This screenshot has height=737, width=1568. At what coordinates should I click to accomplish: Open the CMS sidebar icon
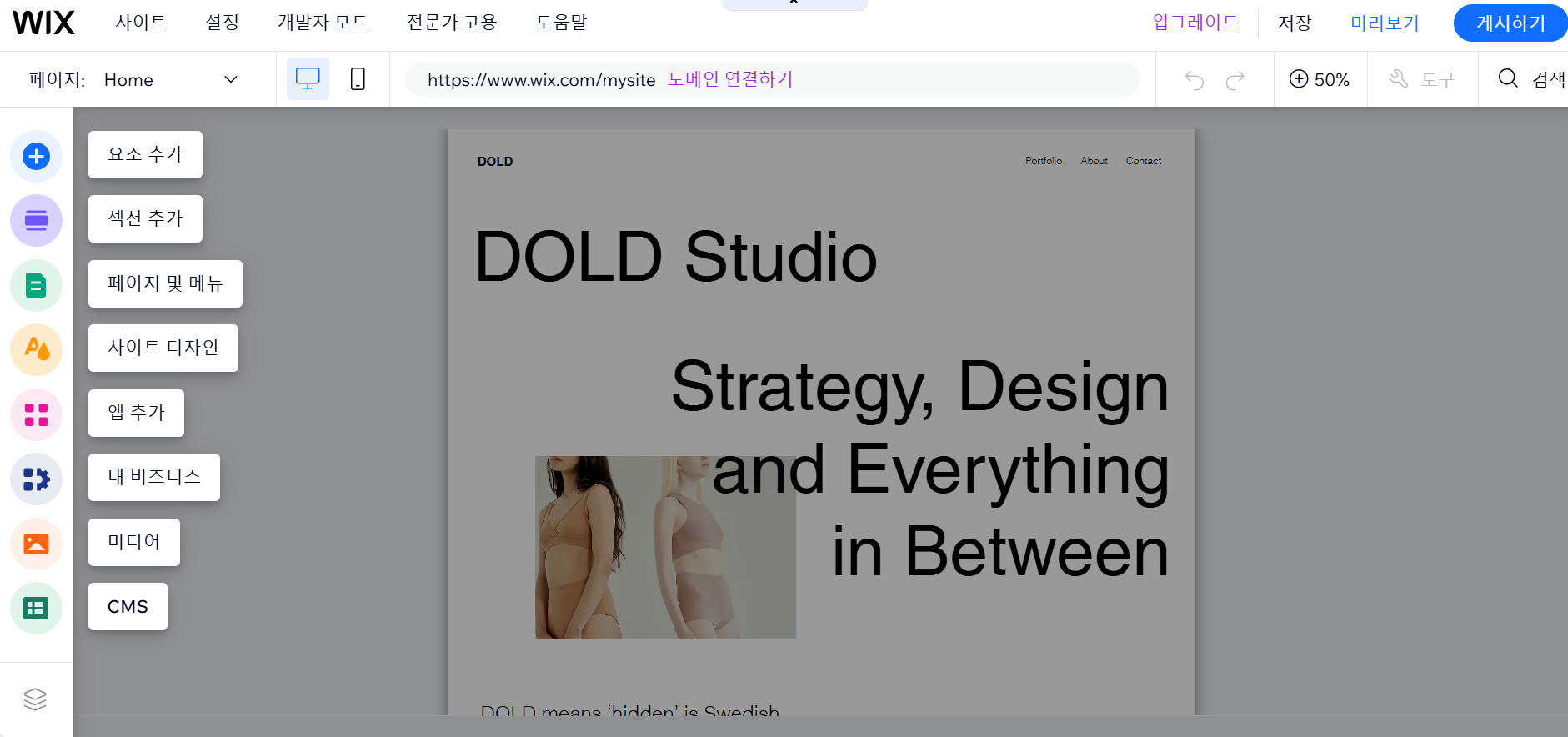pos(36,608)
